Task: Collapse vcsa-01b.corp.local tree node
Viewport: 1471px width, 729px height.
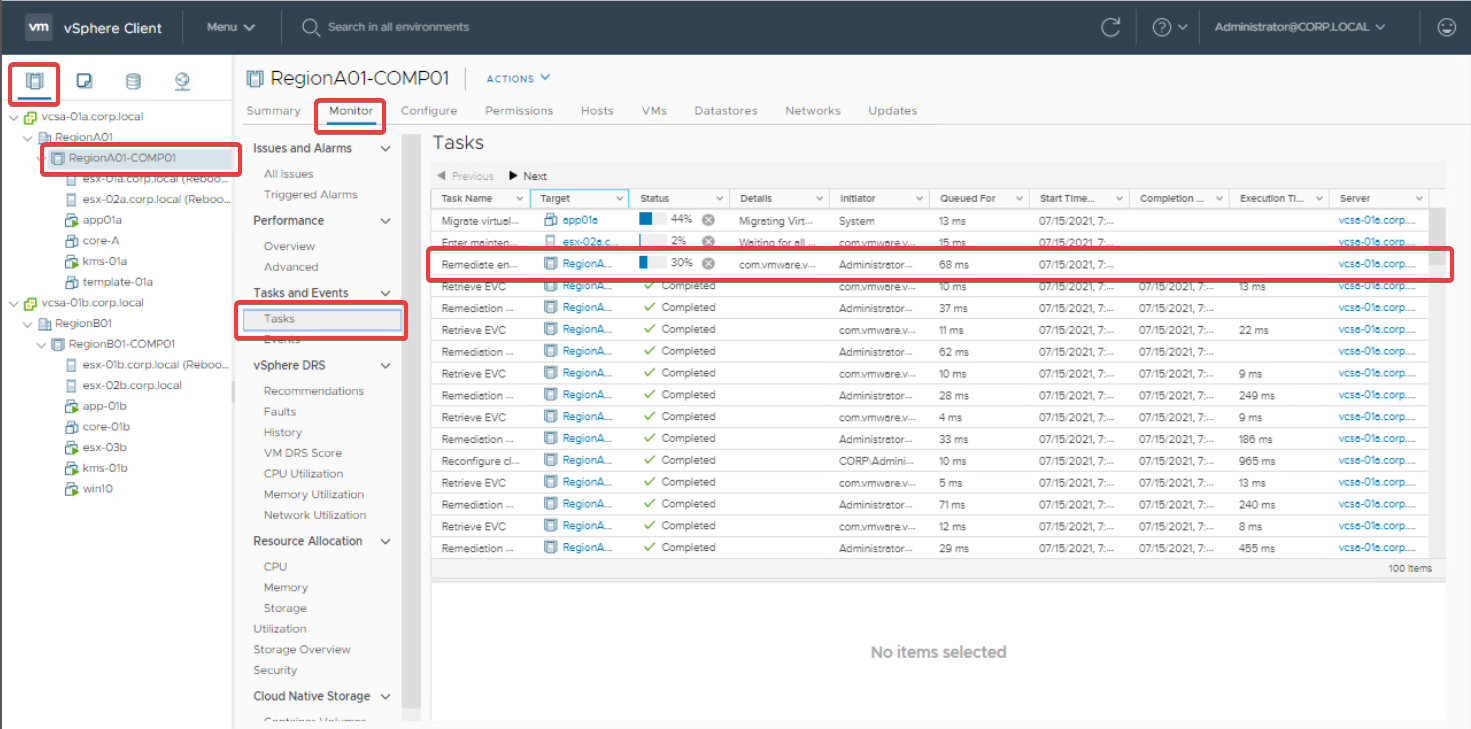Action: (x=13, y=303)
